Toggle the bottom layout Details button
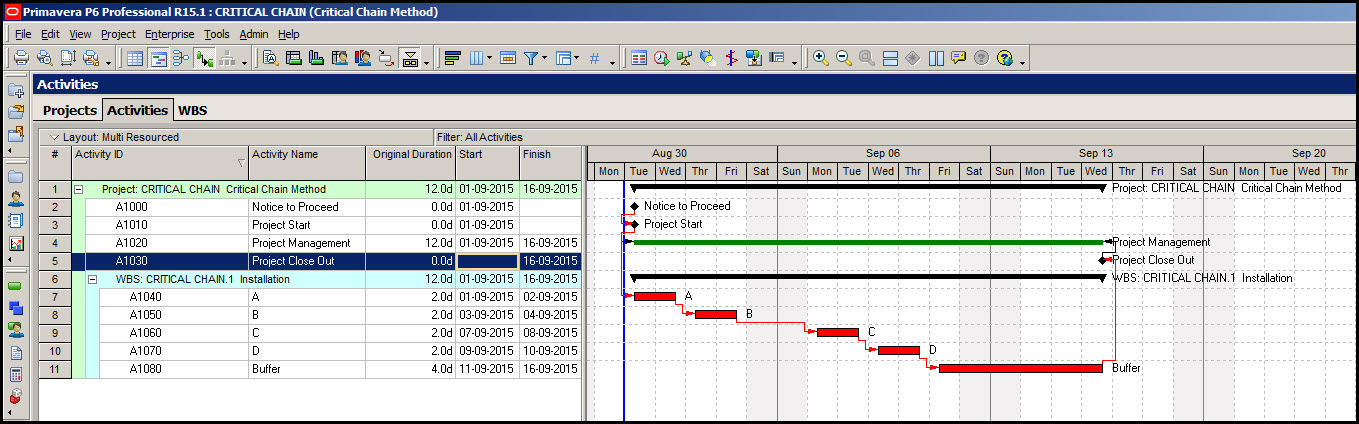The width and height of the screenshot is (1359, 424). tap(410, 58)
